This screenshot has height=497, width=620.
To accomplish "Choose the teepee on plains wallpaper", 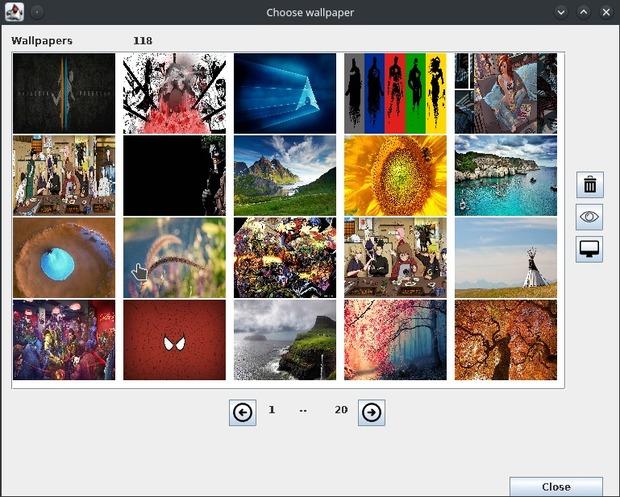I will pyautogui.click(x=505, y=258).
